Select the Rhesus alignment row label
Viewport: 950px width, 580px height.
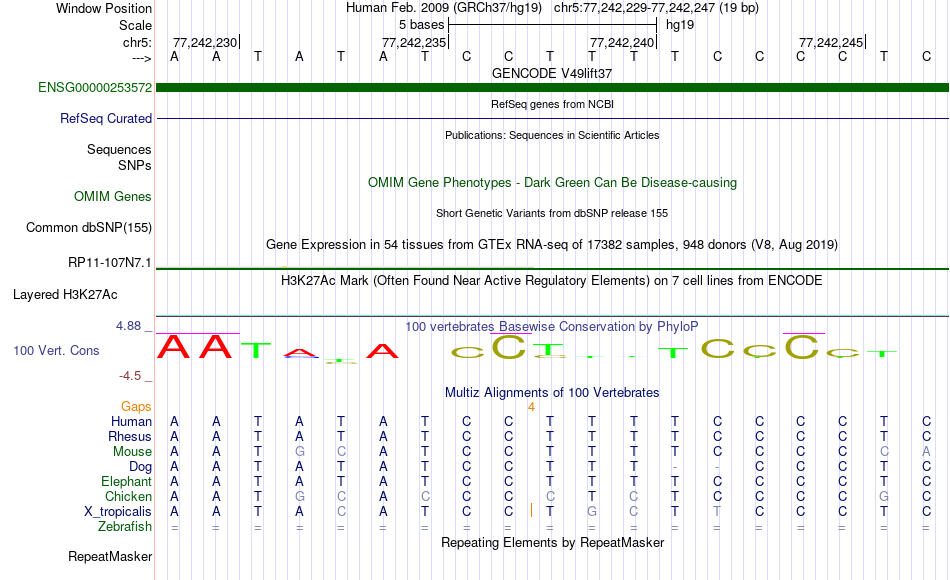[x=130, y=436]
